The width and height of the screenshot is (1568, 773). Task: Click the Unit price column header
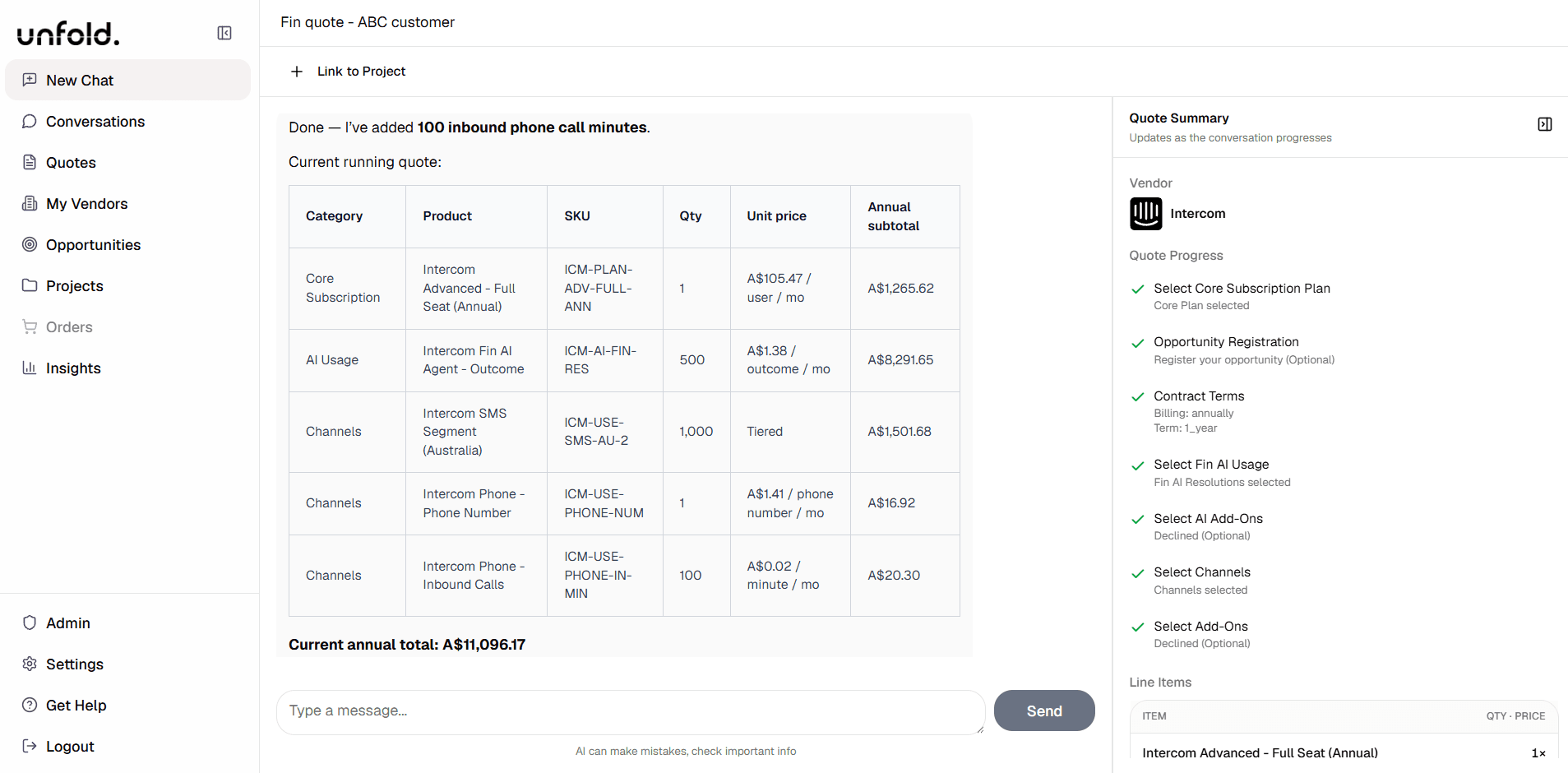point(790,216)
